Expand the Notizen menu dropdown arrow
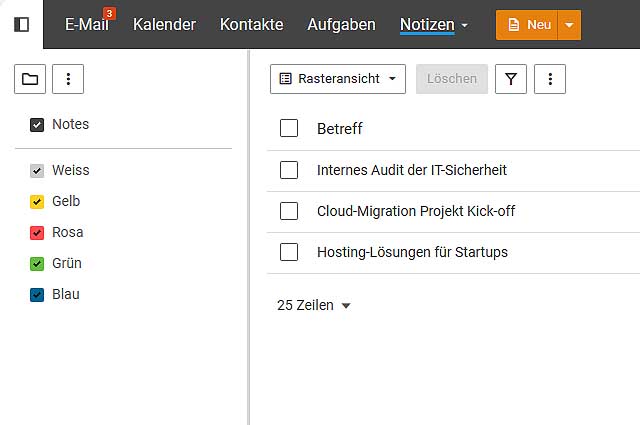 (x=464, y=25)
